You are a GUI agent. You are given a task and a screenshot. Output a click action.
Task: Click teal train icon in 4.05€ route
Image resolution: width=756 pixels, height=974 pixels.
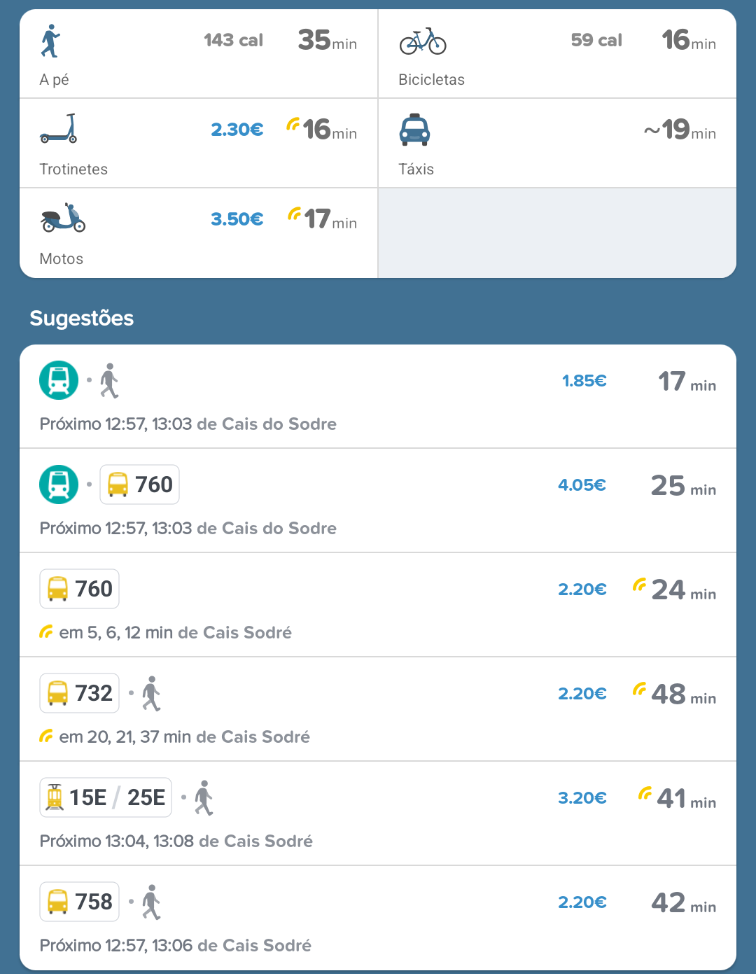coord(59,485)
